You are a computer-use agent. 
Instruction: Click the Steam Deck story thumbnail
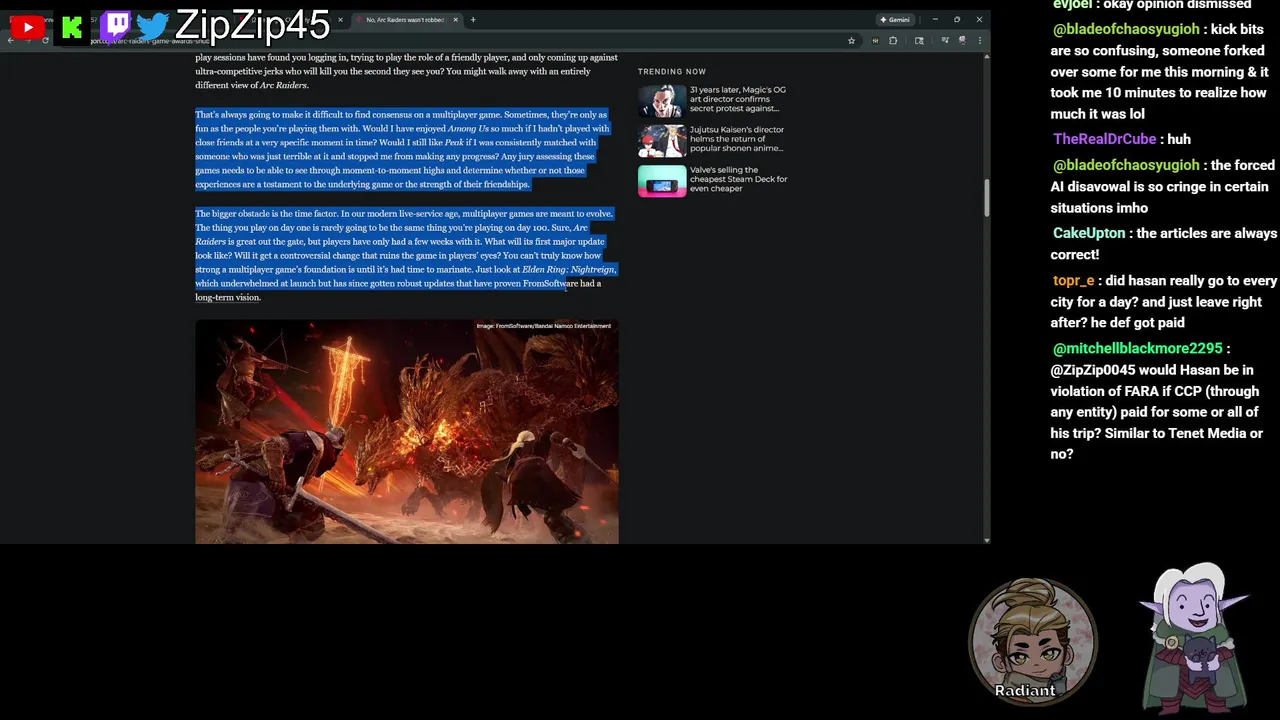[x=662, y=181]
